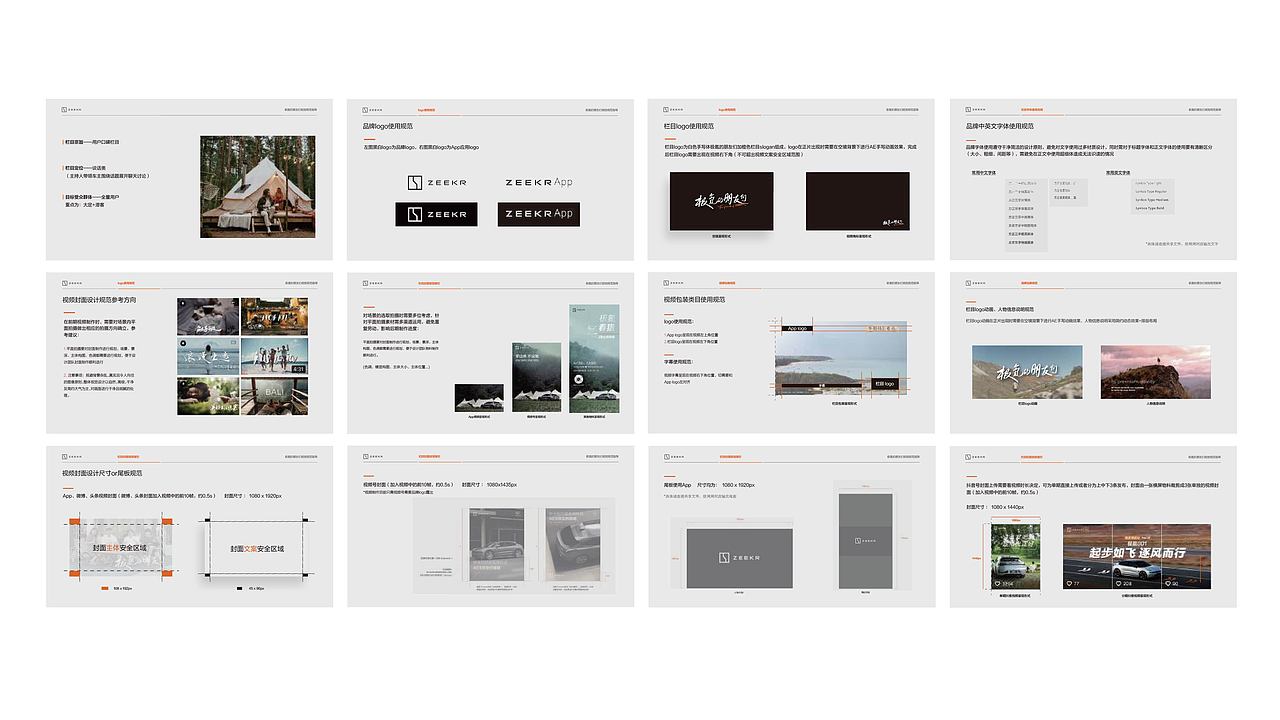Open the pink-sky hiker image
This screenshot has width=1280, height=720.
(x=1155, y=372)
